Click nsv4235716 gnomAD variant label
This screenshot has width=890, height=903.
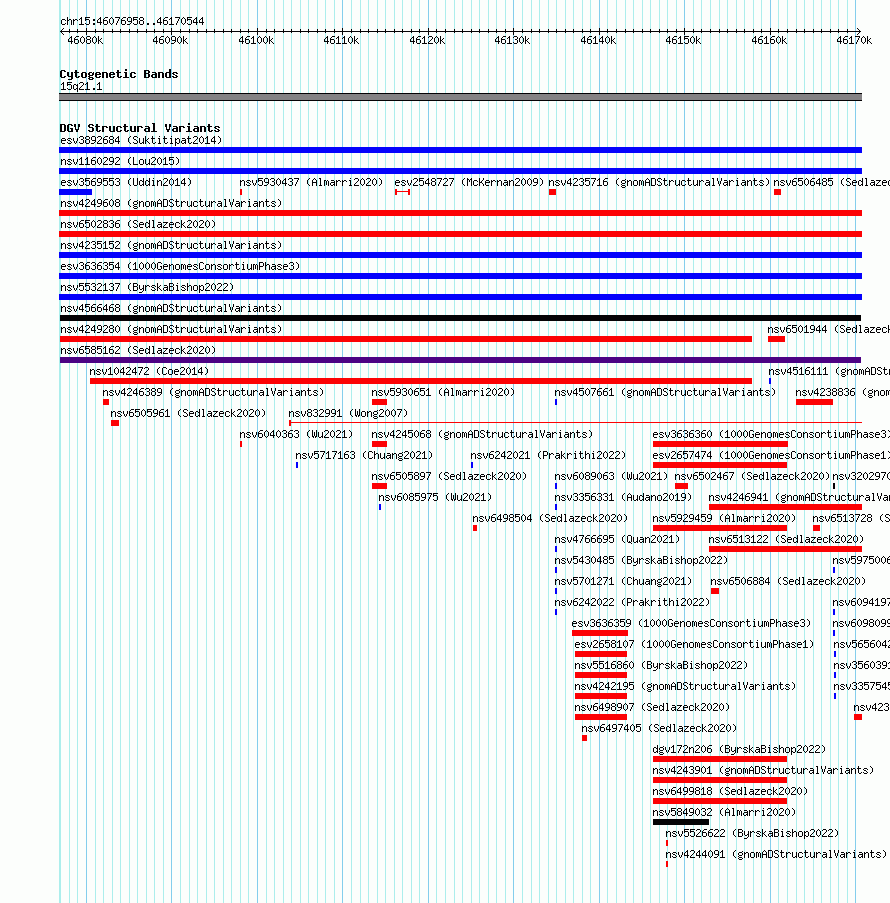tap(659, 183)
